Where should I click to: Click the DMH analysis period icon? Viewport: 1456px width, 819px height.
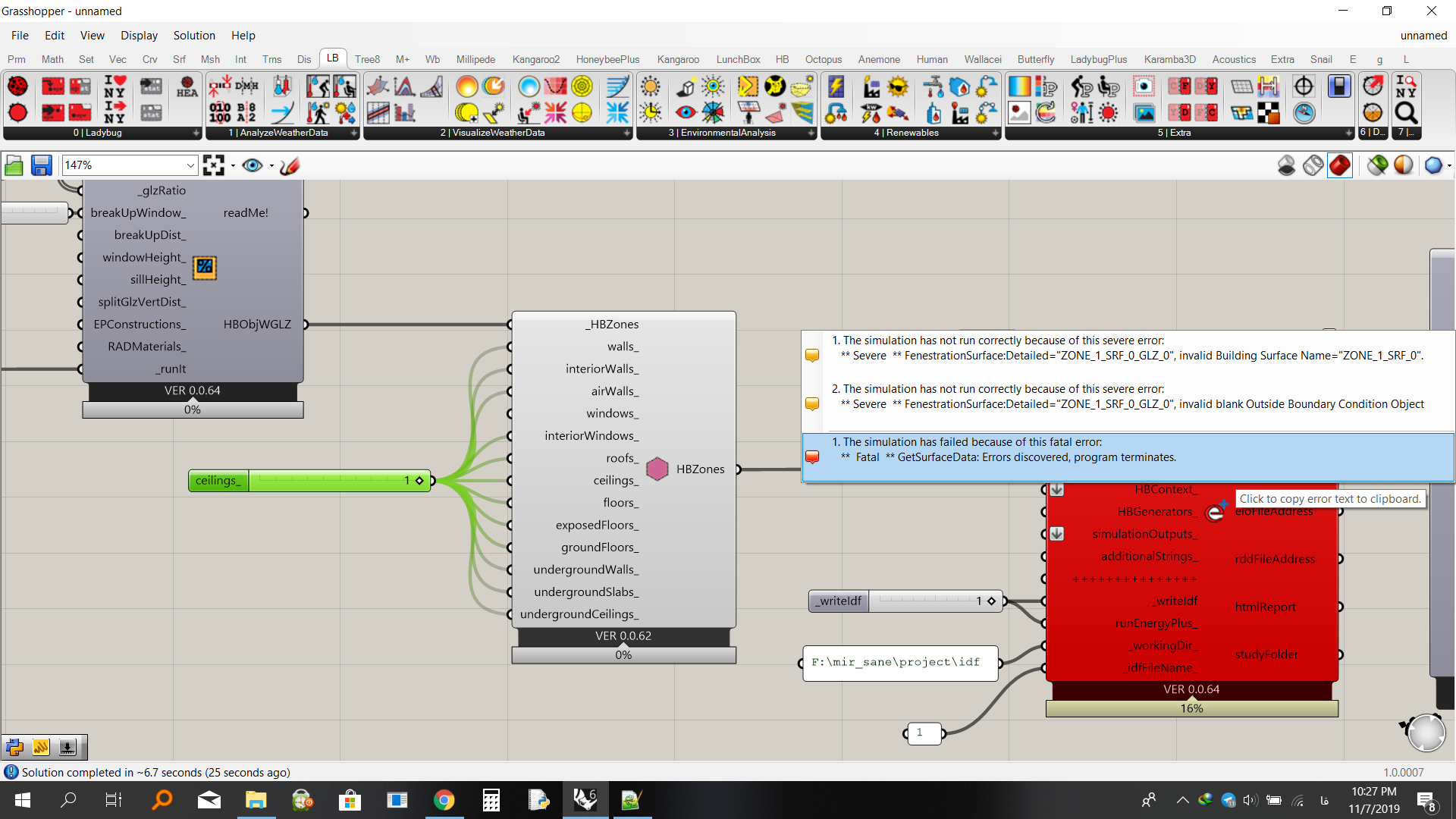point(246,86)
